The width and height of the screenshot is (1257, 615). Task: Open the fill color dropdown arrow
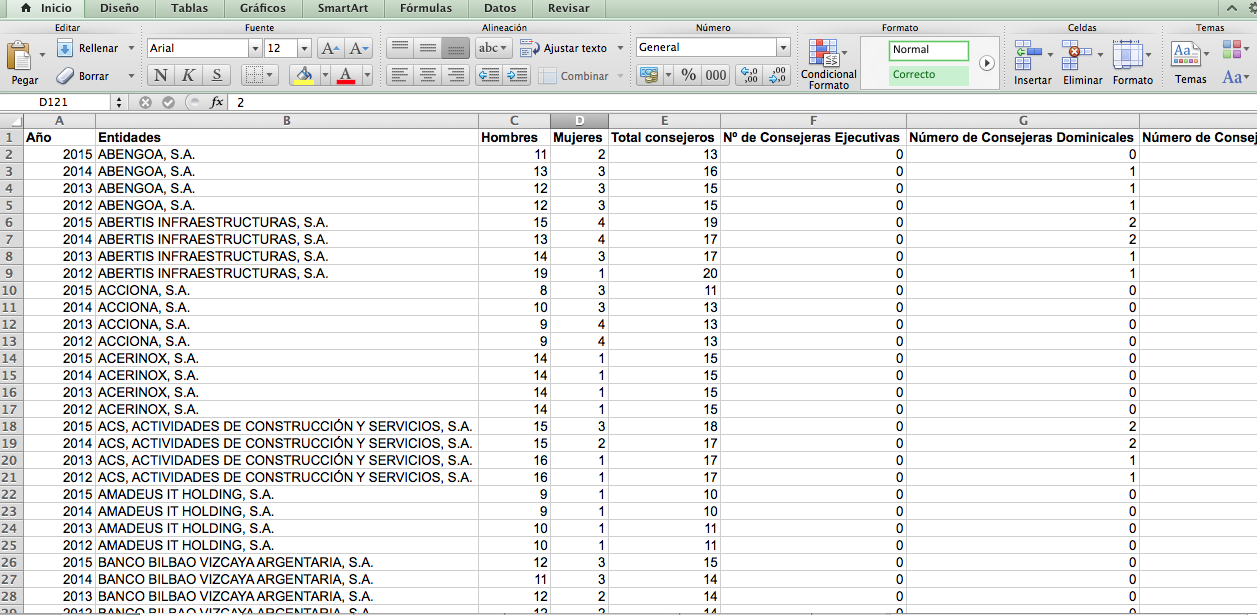(324, 75)
